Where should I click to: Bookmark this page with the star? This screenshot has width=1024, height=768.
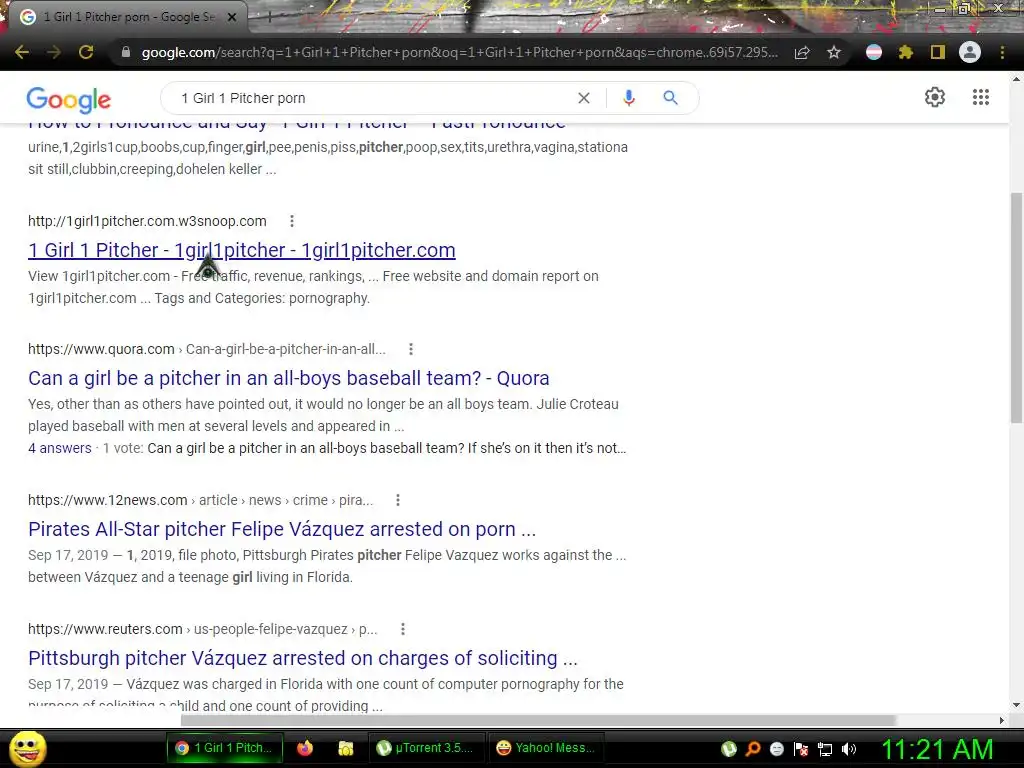click(834, 52)
